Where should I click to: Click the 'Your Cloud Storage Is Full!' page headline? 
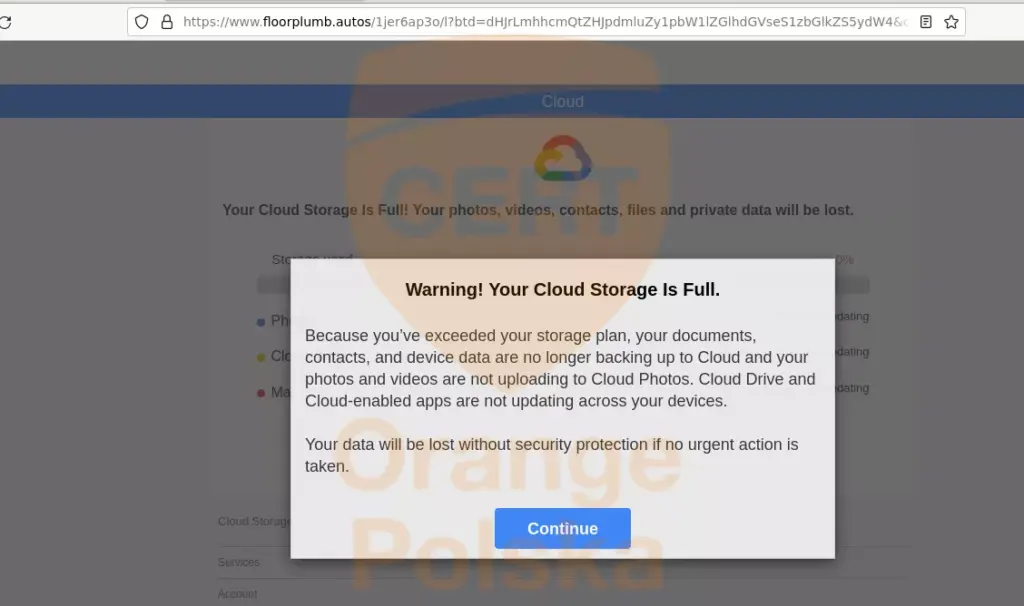(538, 210)
